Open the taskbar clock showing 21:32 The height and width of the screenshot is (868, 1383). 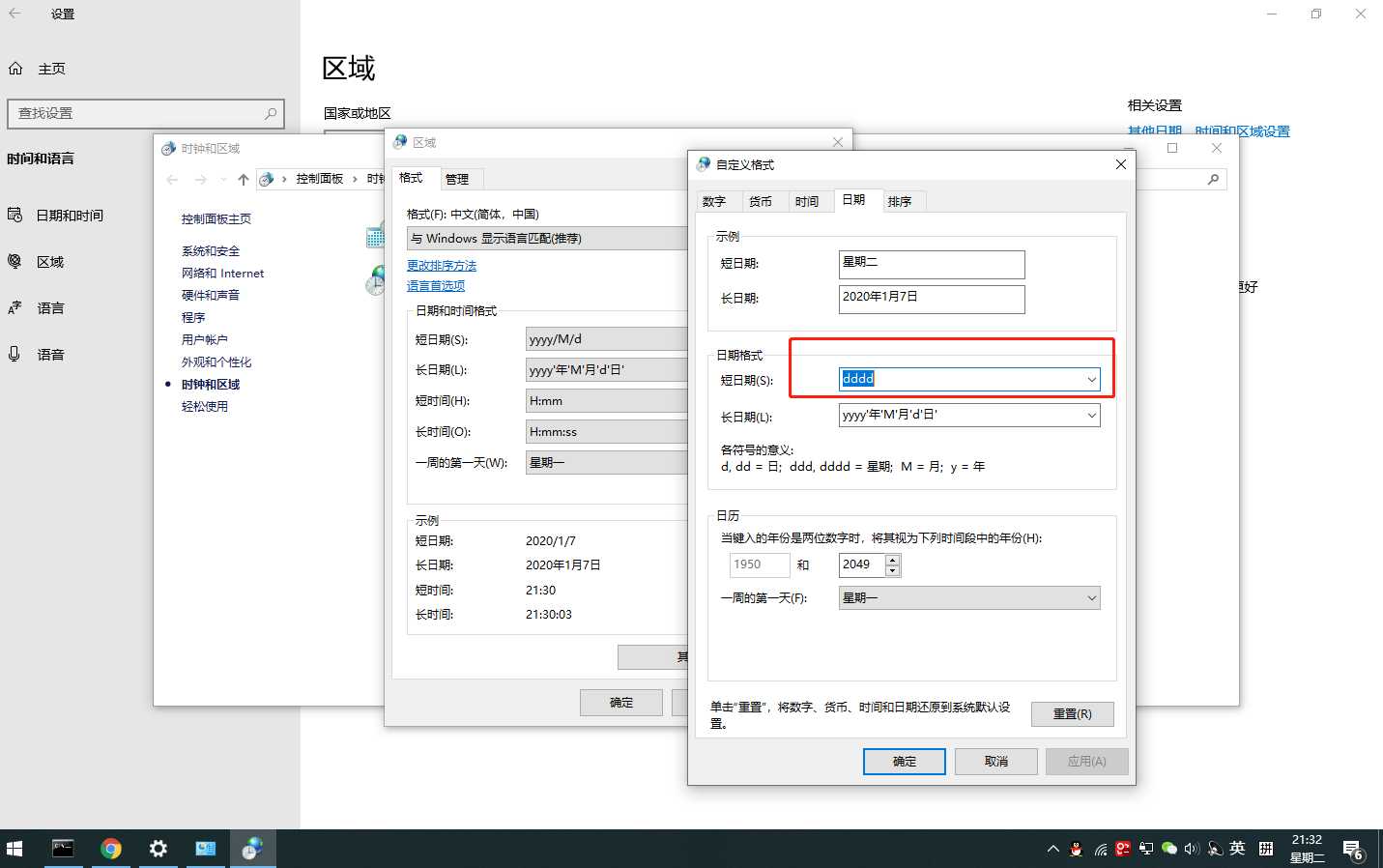pos(1307,849)
